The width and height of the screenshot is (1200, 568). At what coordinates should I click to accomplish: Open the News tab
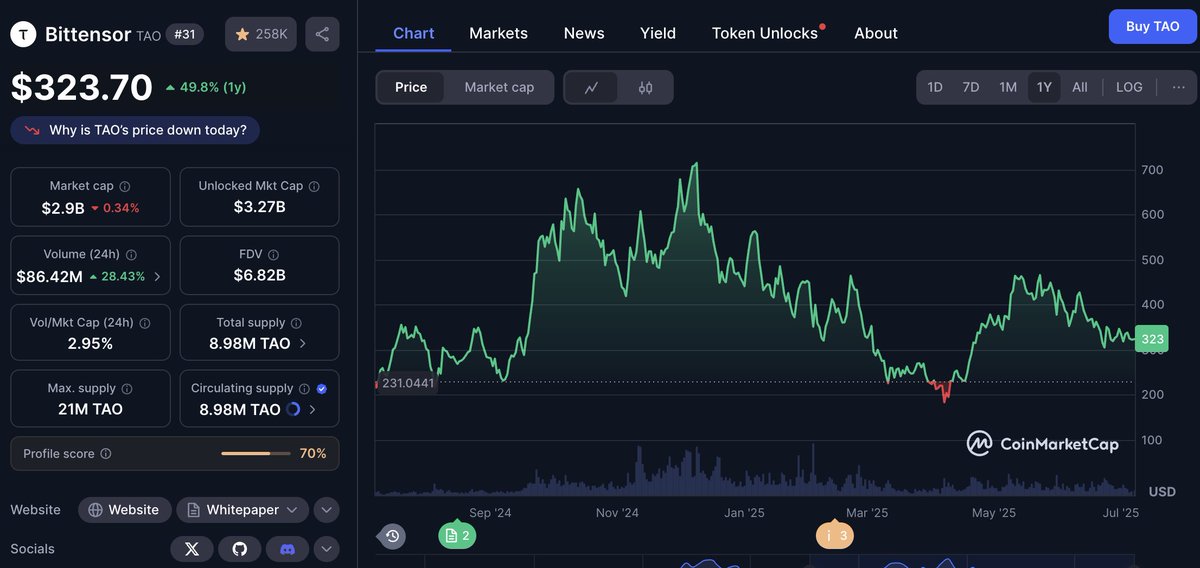click(x=584, y=33)
